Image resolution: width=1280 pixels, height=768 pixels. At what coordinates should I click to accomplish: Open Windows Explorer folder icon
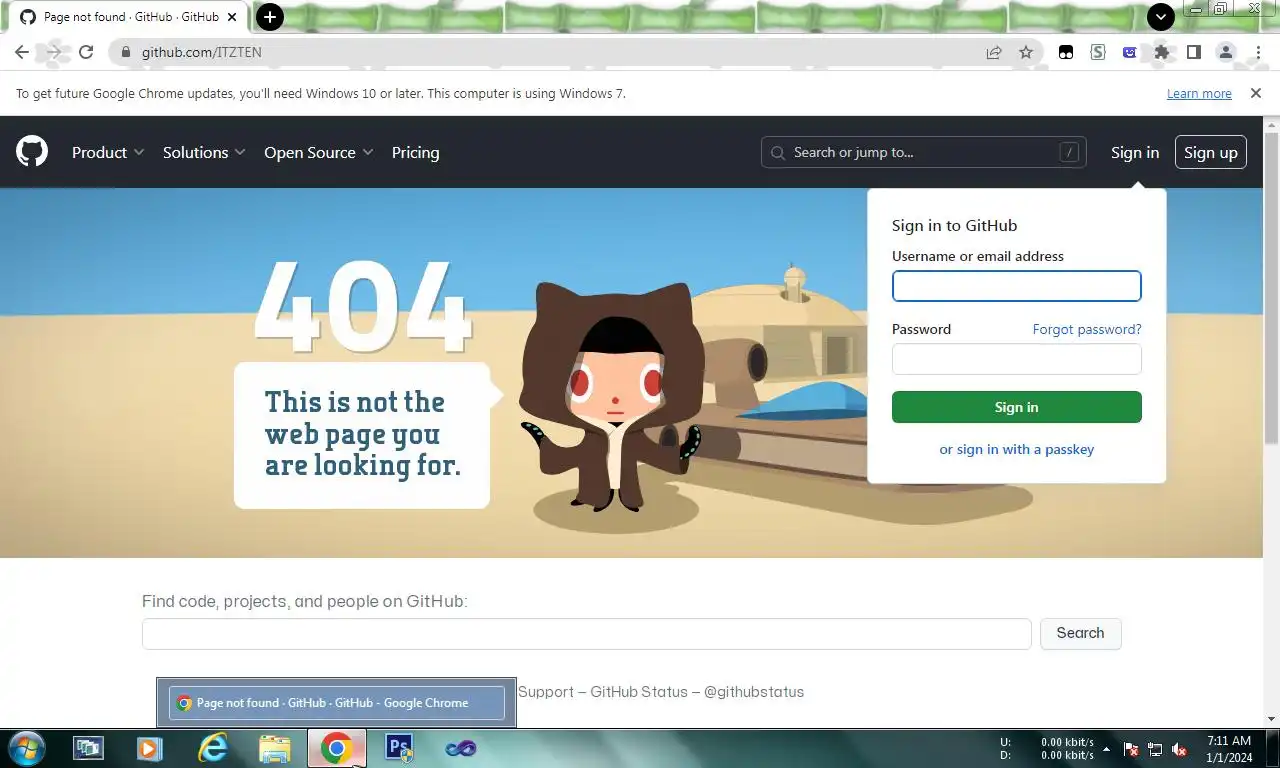tap(275, 748)
